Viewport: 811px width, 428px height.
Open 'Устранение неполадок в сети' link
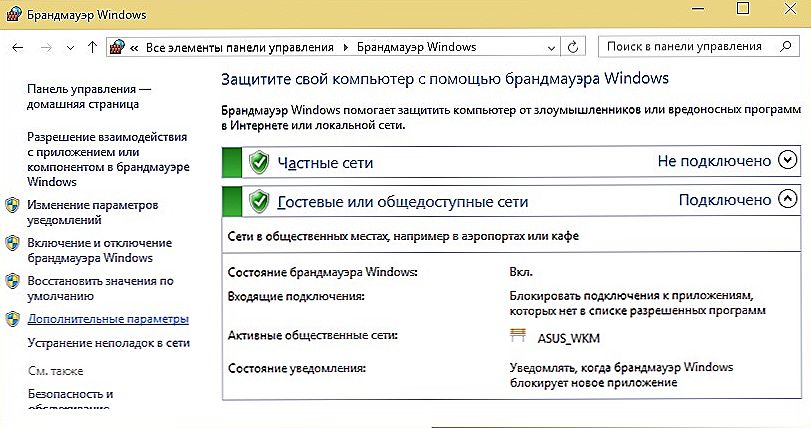(109, 343)
